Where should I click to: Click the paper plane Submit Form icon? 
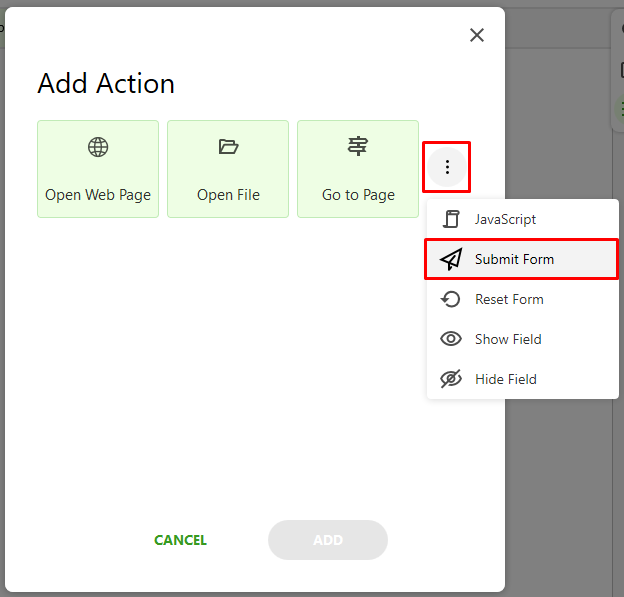coord(451,259)
